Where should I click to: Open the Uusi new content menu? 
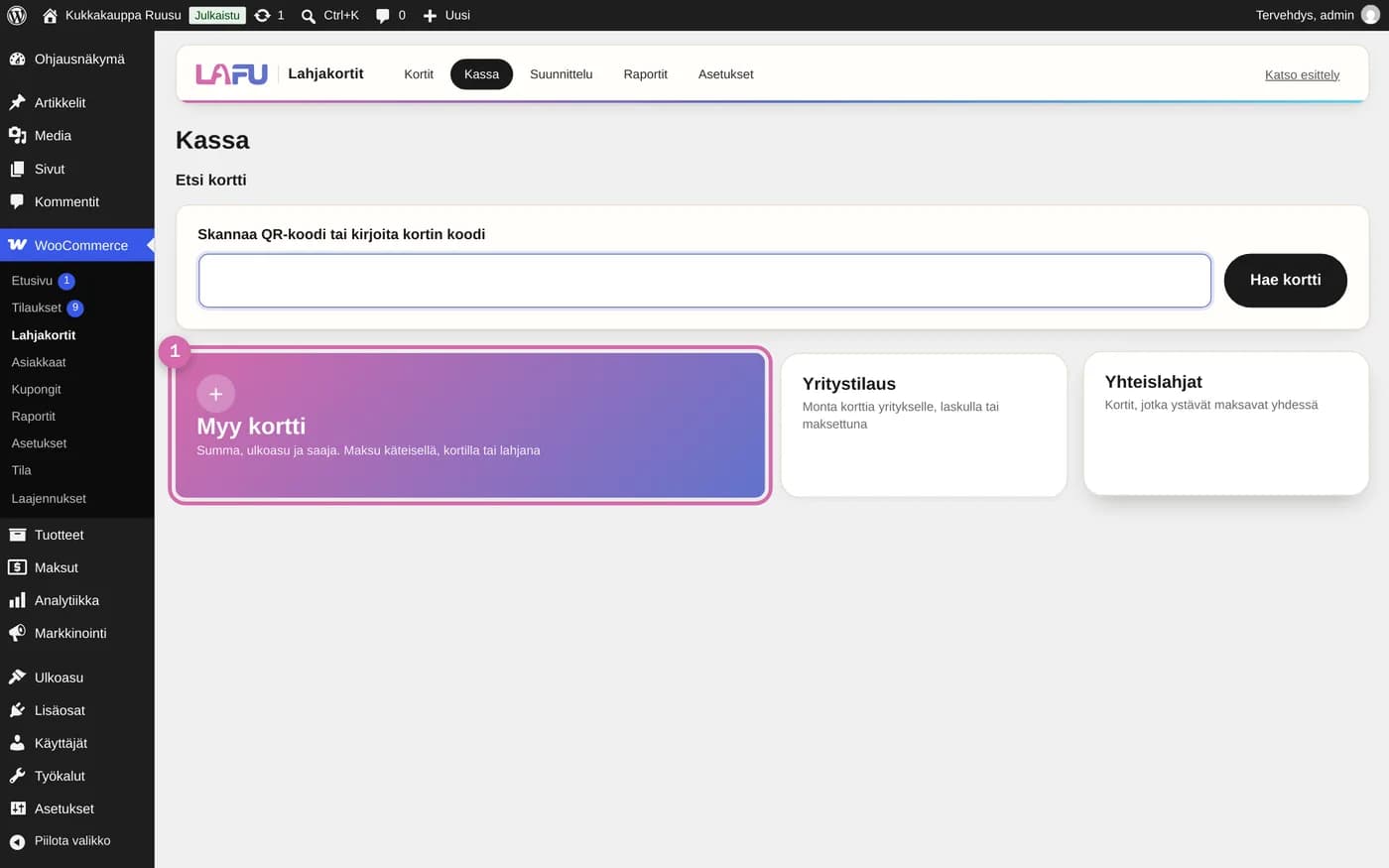[446, 15]
